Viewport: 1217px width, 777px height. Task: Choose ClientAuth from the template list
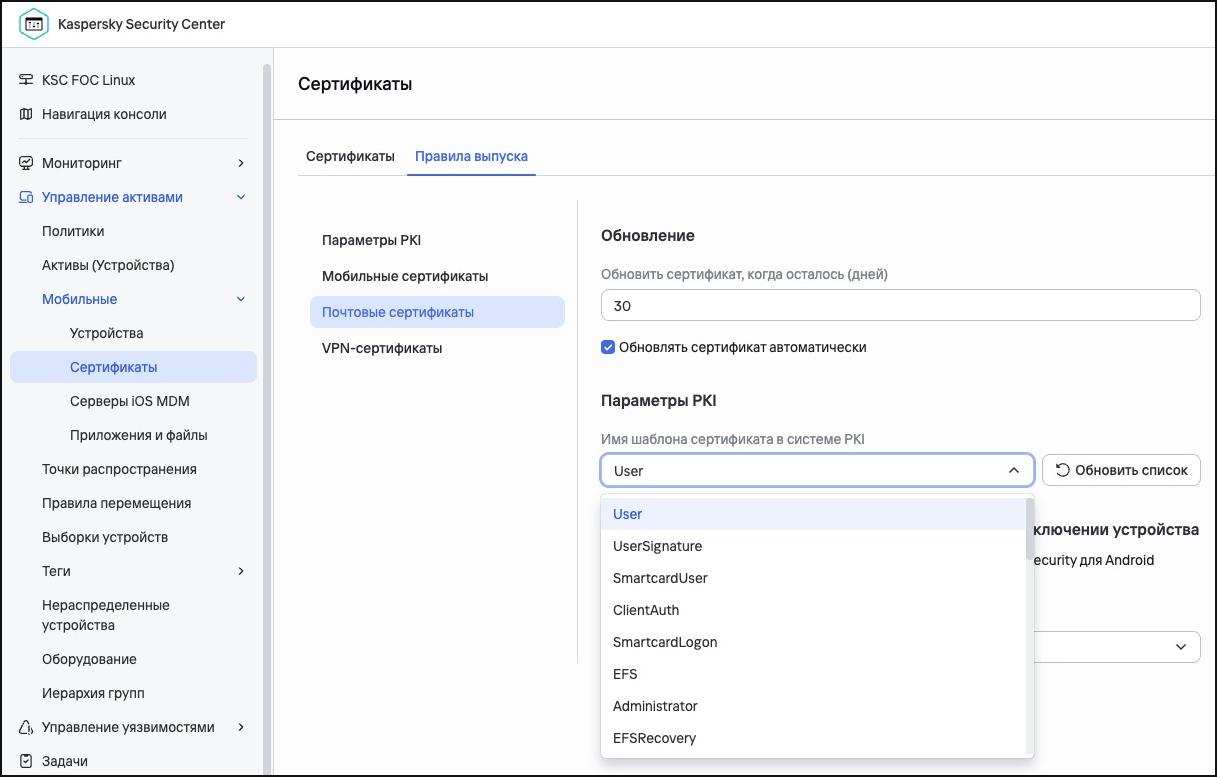[x=813, y=610]
